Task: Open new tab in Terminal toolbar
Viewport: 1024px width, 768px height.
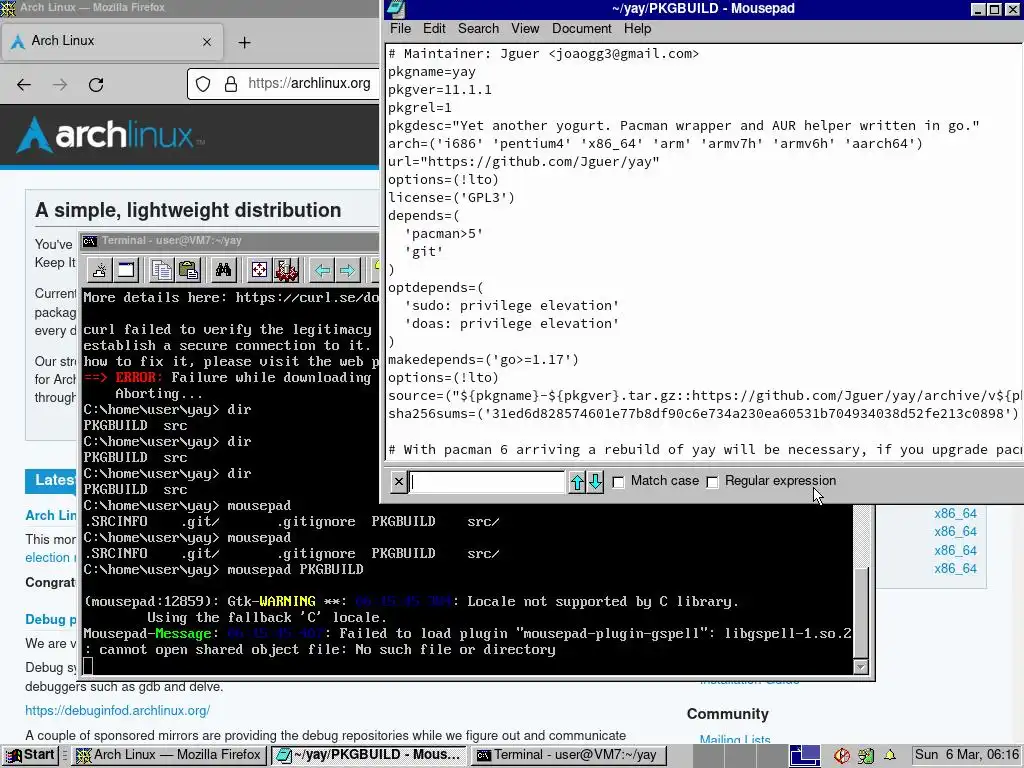Action: coord(99,270)
